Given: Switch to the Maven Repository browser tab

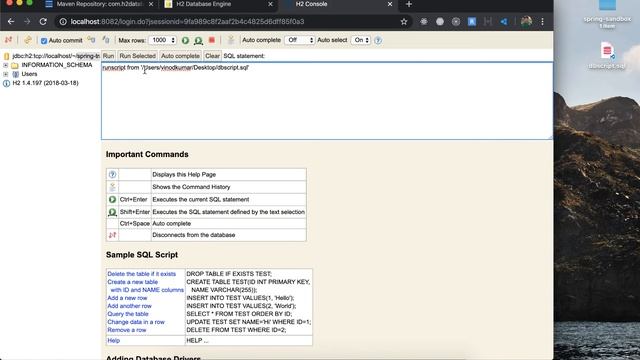Looking at the screenshot, I should [x=99, y=4].
